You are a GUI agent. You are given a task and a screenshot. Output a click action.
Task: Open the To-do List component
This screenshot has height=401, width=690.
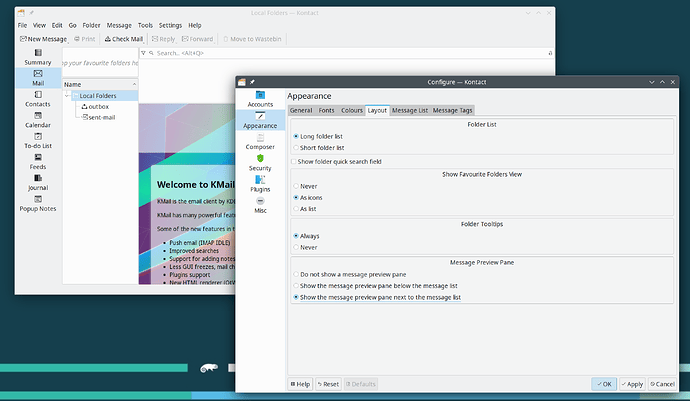[38, 141]
